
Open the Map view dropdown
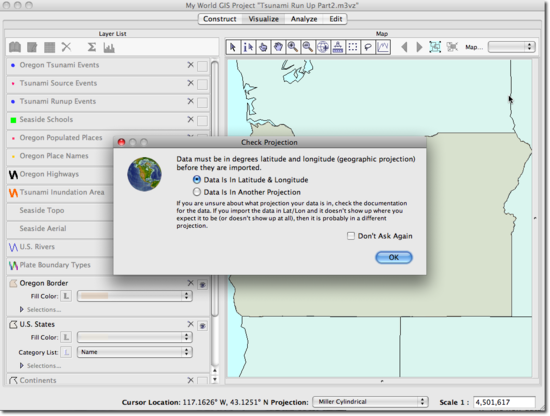(512, 47)
